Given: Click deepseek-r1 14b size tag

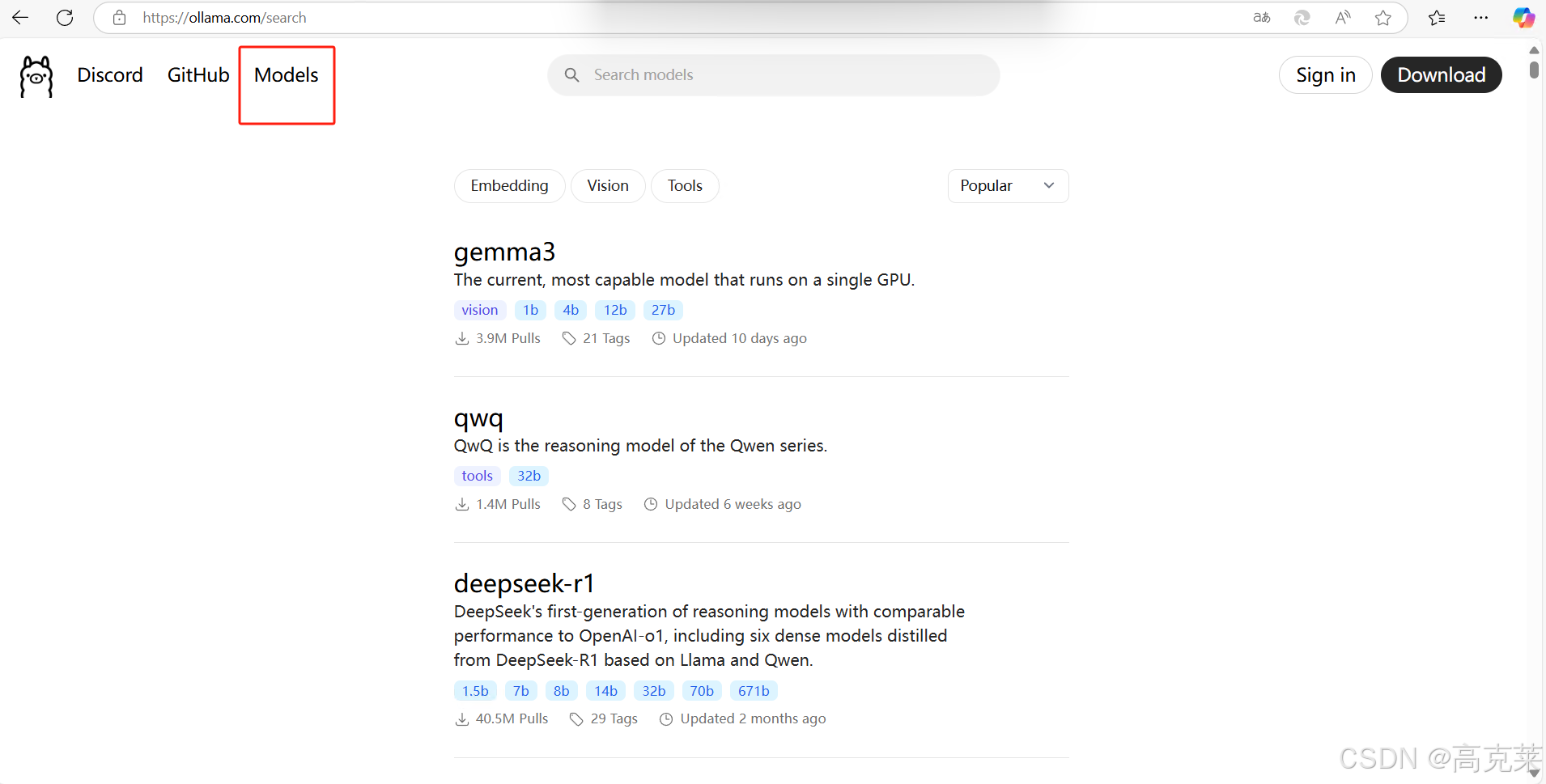Looking at the screenshot, I should point(605,691).
